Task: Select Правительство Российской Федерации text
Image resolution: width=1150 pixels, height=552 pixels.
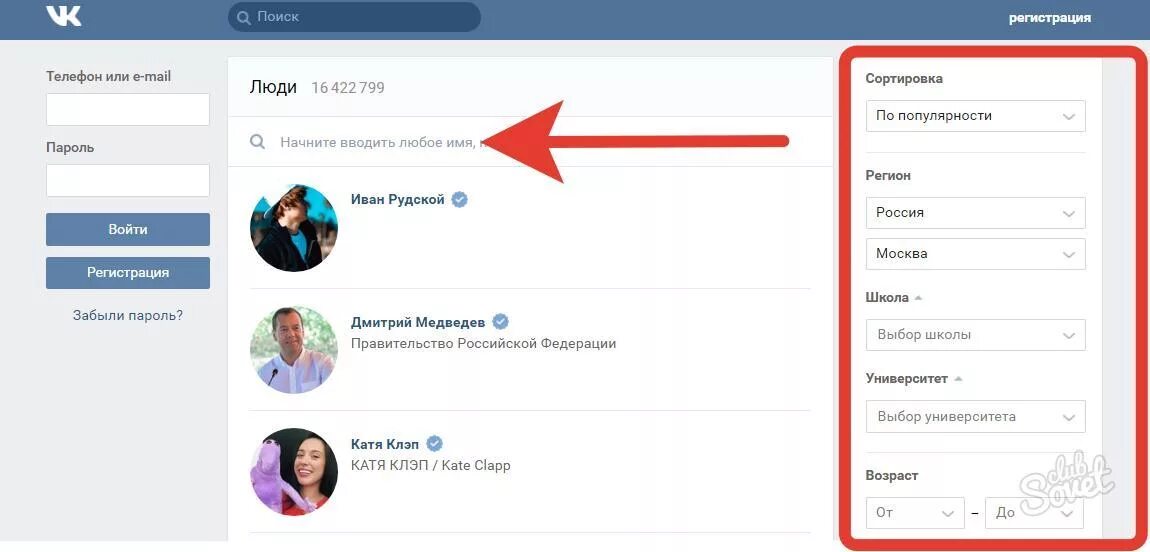Action: point(483,343)
